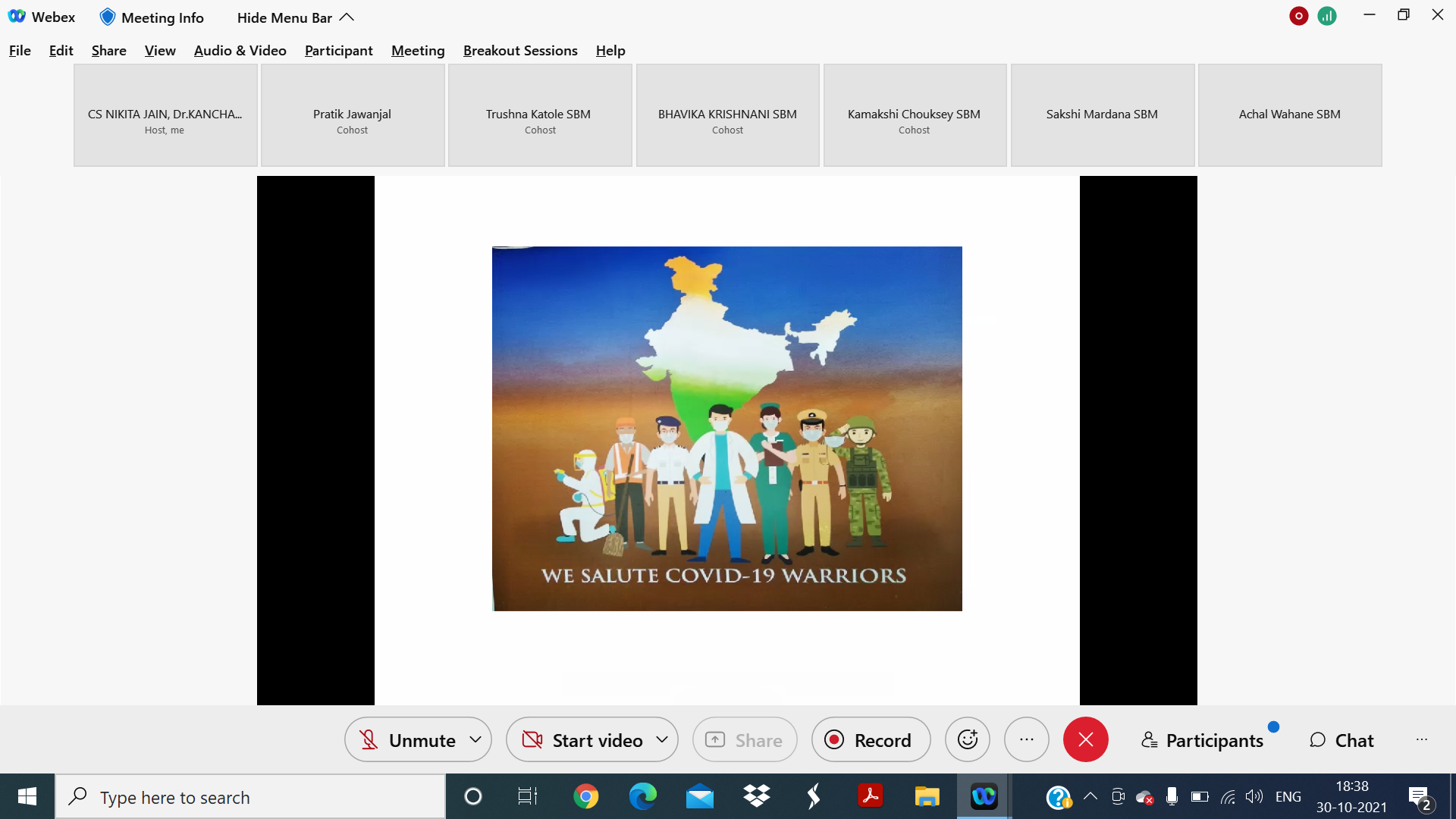Open Dropbox from taskbar
Viewport: 1456px width, 819px height.
click(757, 796)
